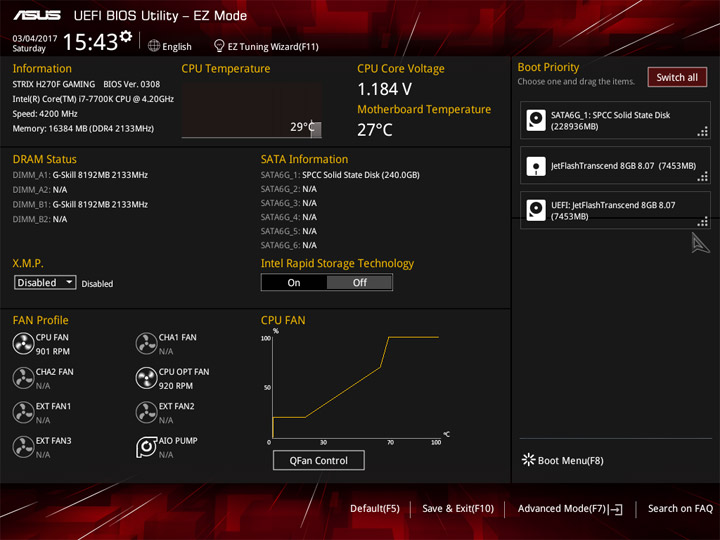Click the JetFlashTranscend USB drive icon
This screenshot has height=540, width=720.
[536, 166]
